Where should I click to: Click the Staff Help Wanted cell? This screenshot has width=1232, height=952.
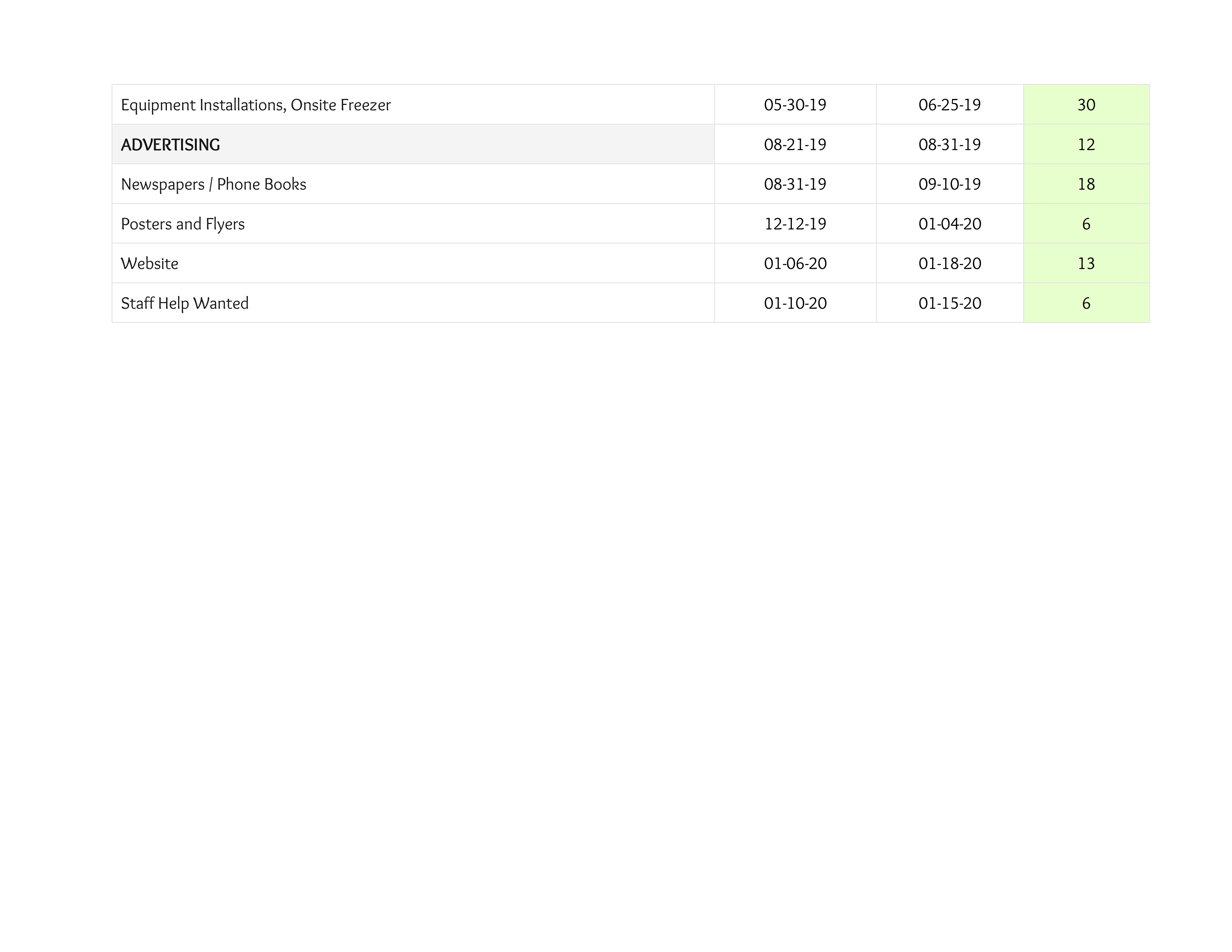(413, 303)
